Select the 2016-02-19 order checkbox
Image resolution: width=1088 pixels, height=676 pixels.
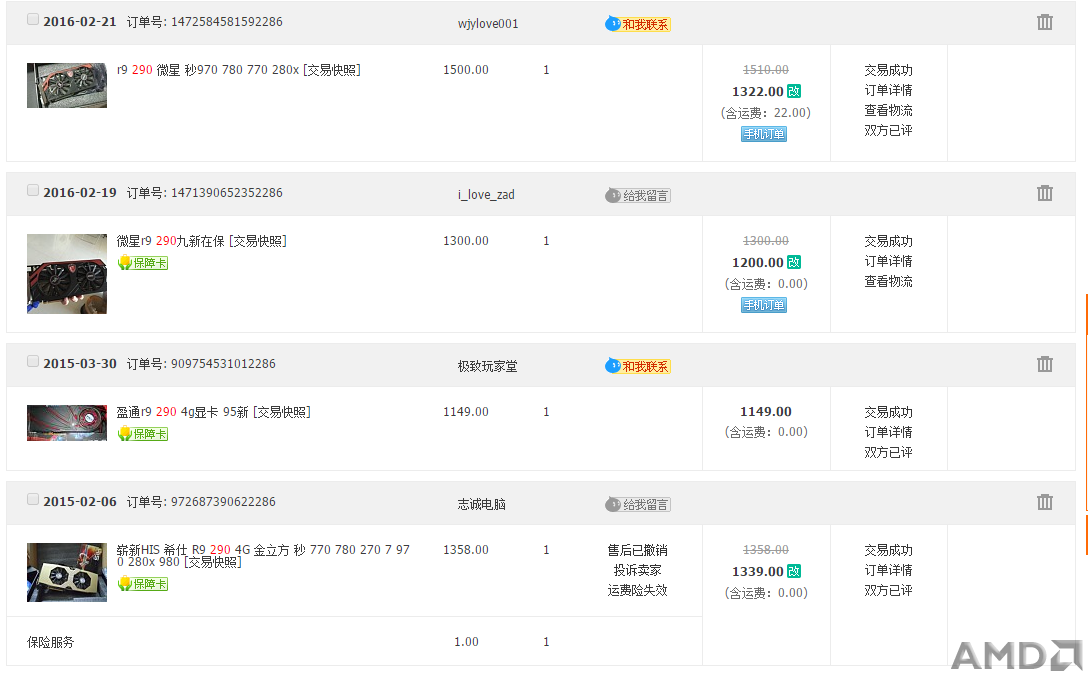(33, 190)
